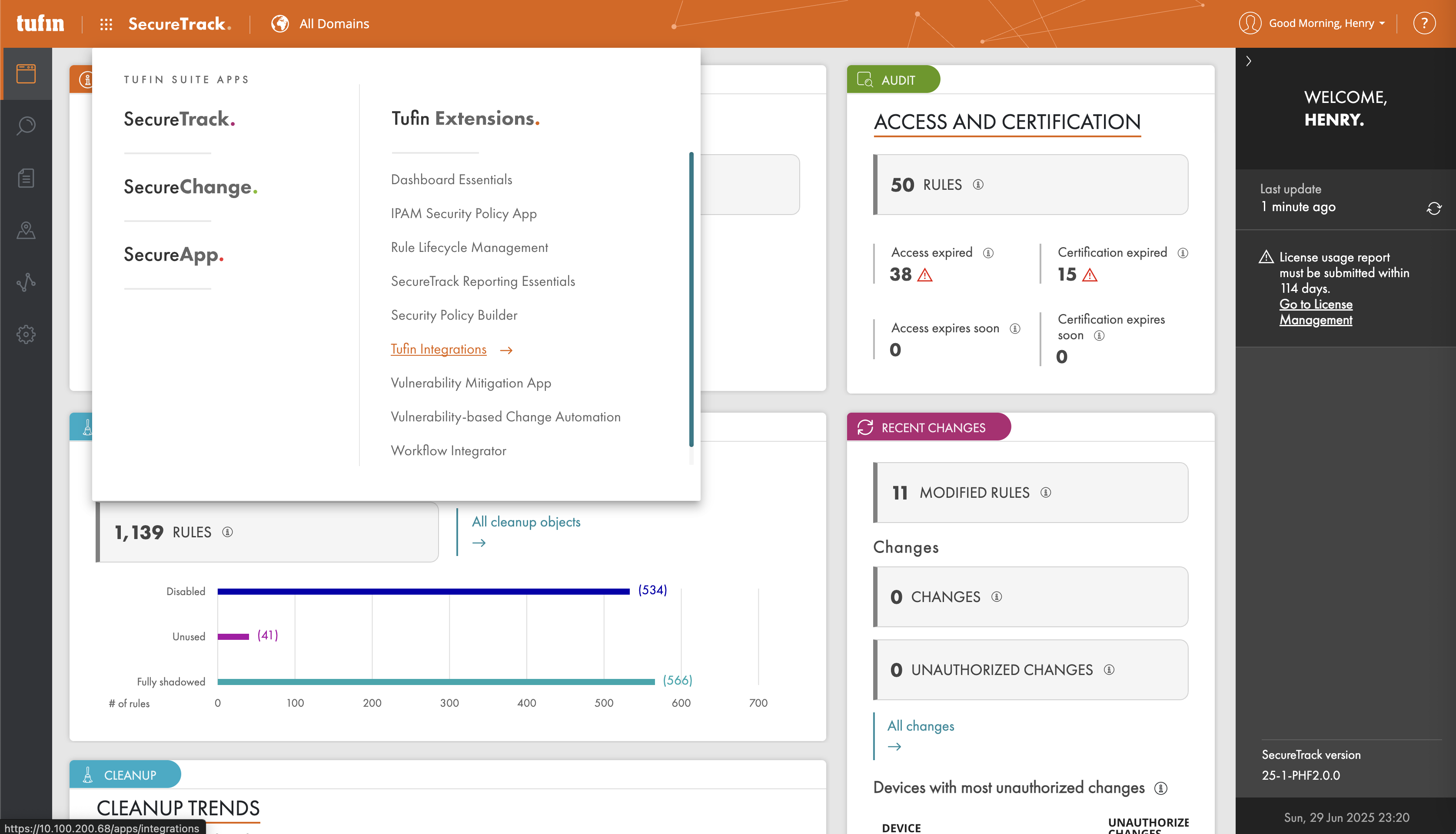Viewport: 1456px width, 834px height.
Task: Click the 50 RULES audit card
Action: 1030,185
